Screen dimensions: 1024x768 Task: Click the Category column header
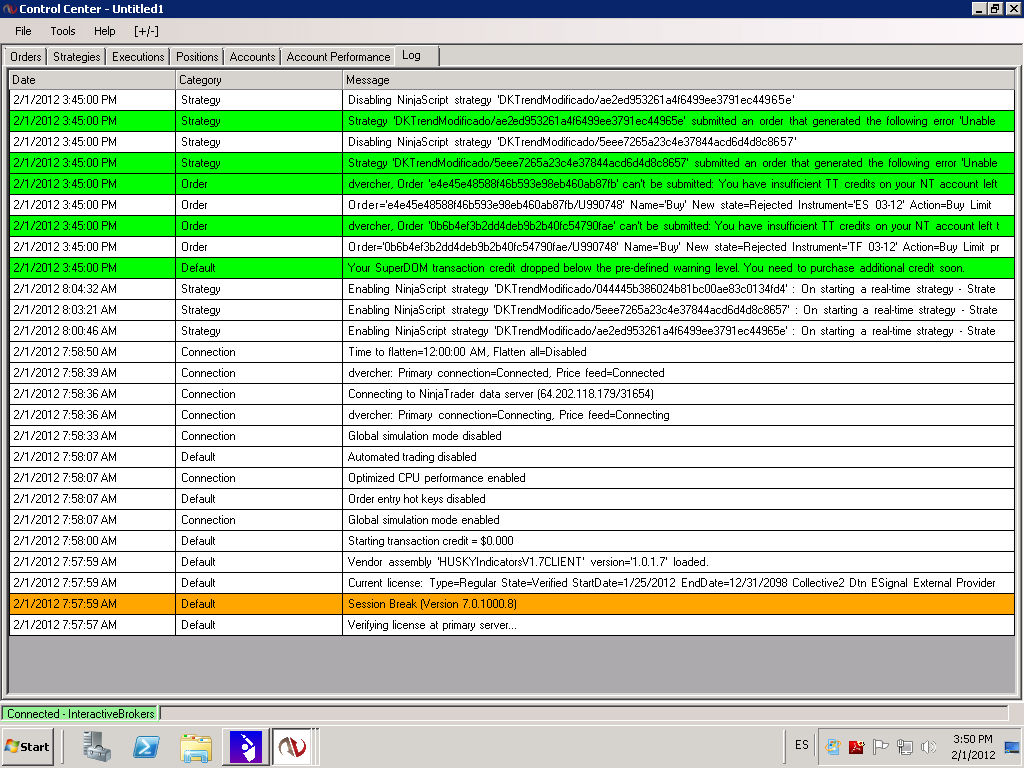(259, 80)
